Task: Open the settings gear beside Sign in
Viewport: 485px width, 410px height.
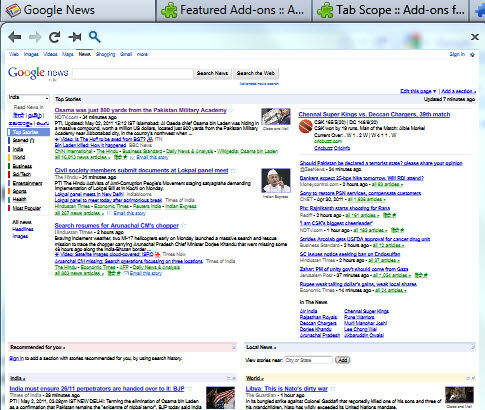Action: pyautogui.click(x=472, y=54)
